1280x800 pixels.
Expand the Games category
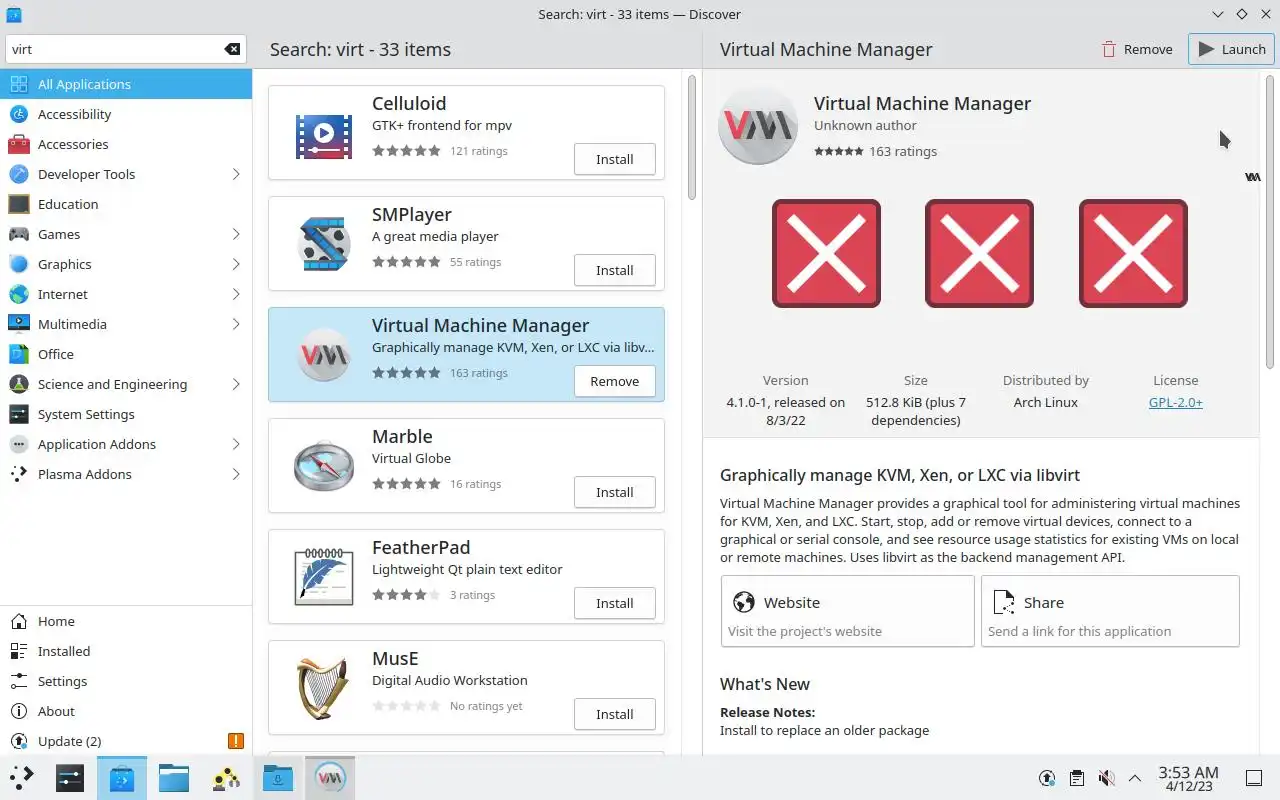click(x=236, y=234)
